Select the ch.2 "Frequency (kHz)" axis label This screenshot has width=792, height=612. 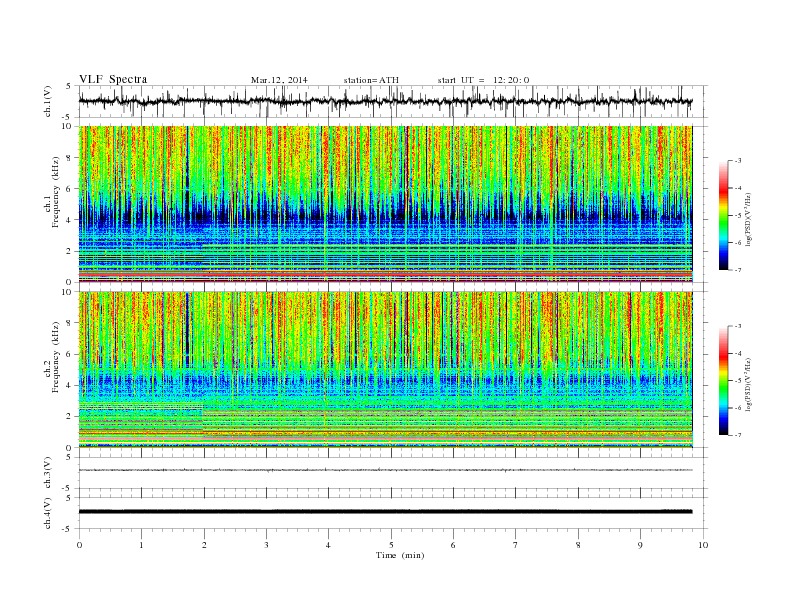pyautogui.click(x=55, y=356)
